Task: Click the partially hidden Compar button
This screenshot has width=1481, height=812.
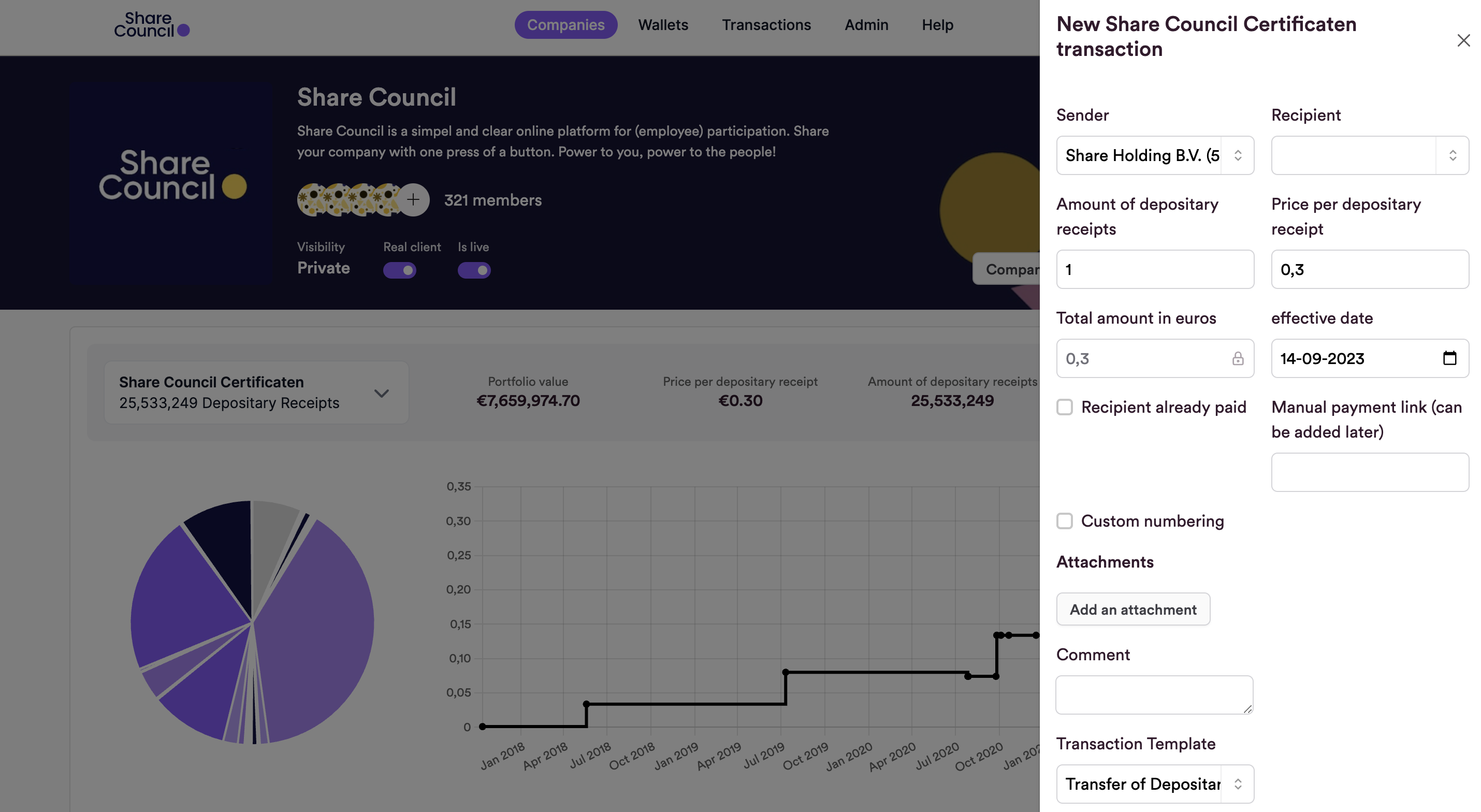Action: (x=1007, y=269)
